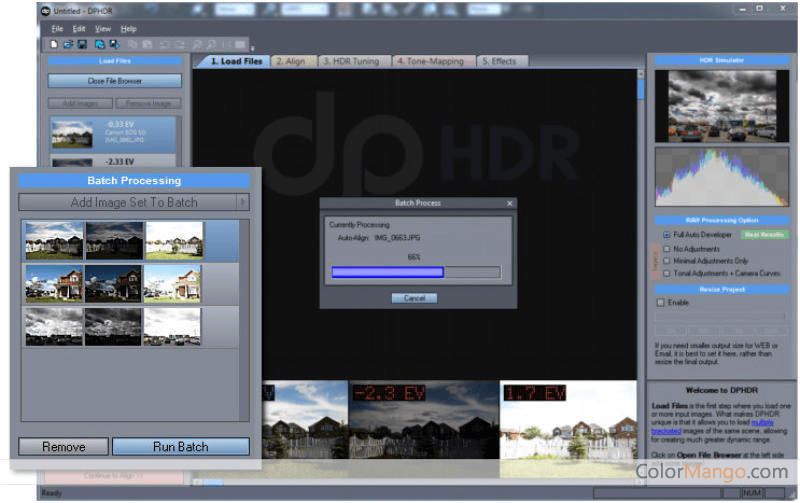Select the red brick house bright-exposure thumbnail

pyautogui.click(x=172, y=284)
